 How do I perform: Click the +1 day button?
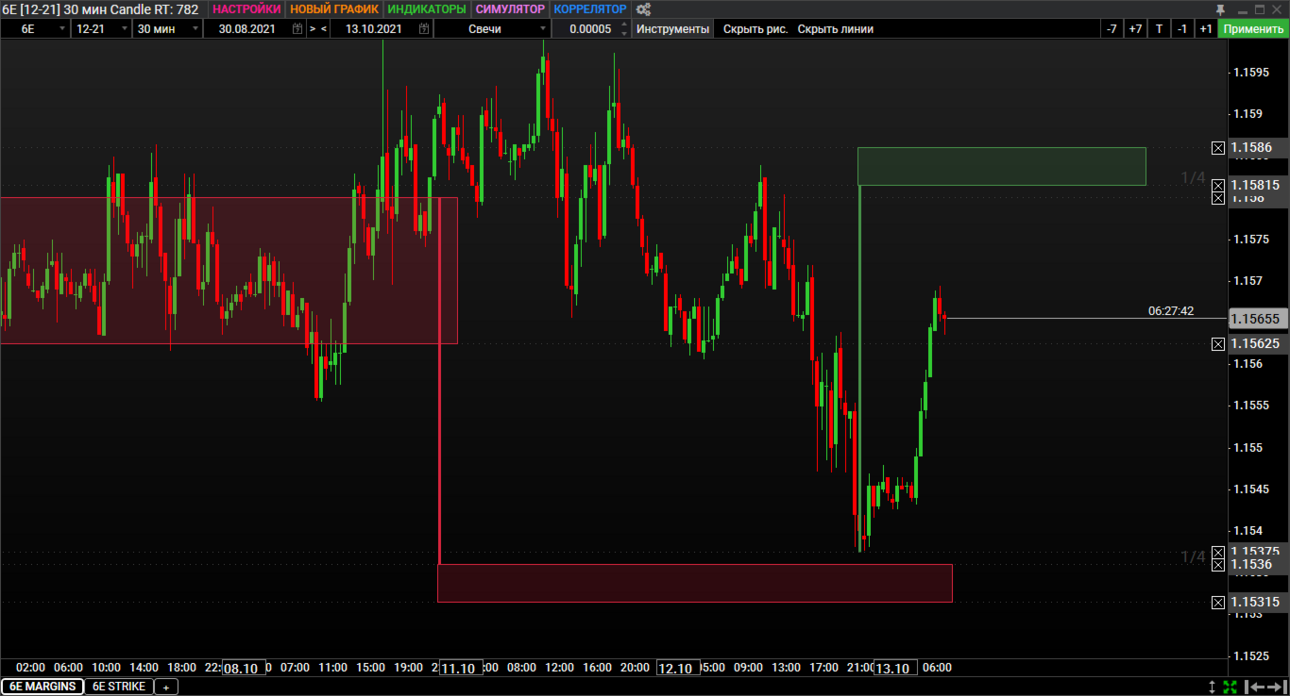click(x=1206, y=29)
